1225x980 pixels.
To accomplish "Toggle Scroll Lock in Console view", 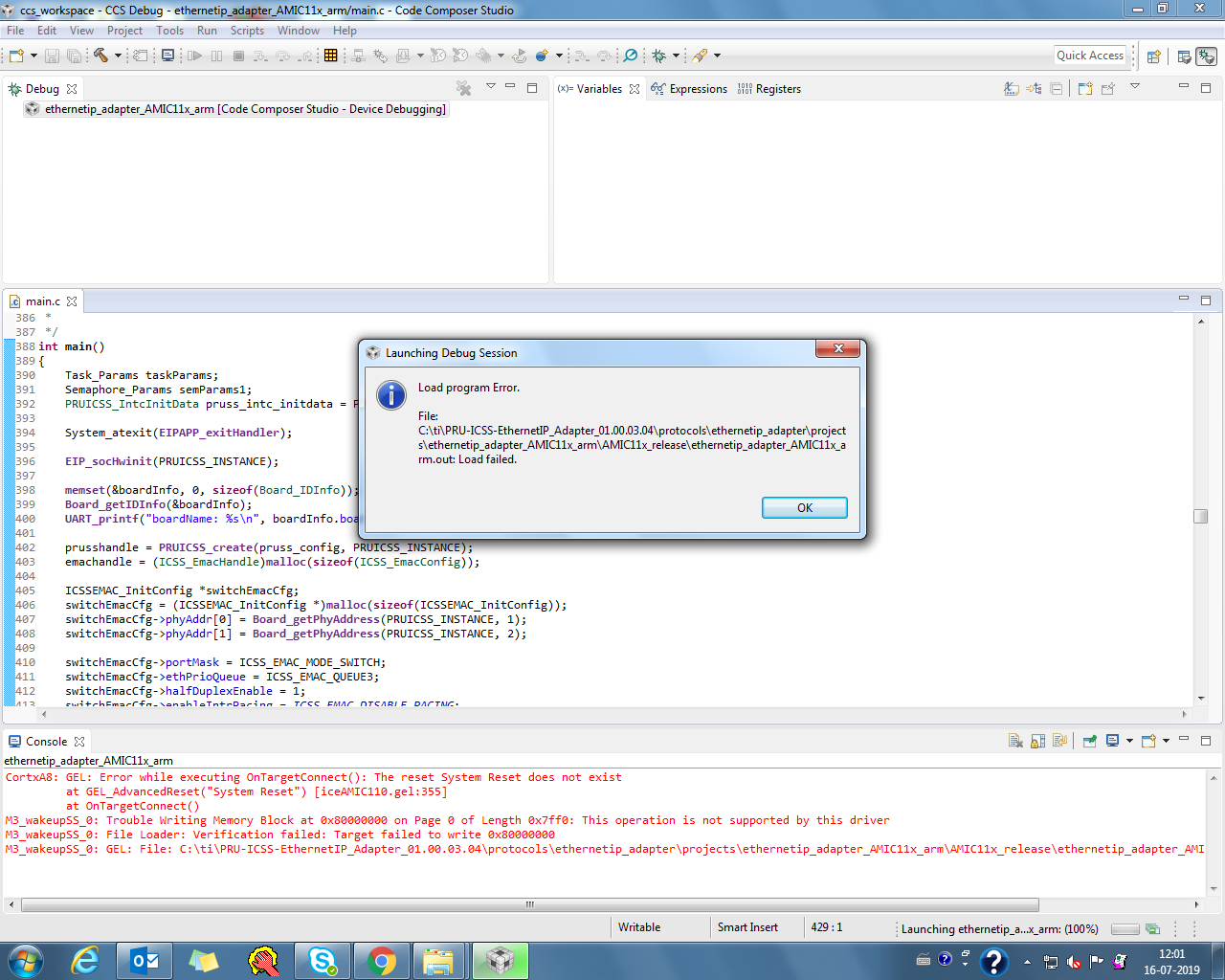I will (x=1037, y=741).
